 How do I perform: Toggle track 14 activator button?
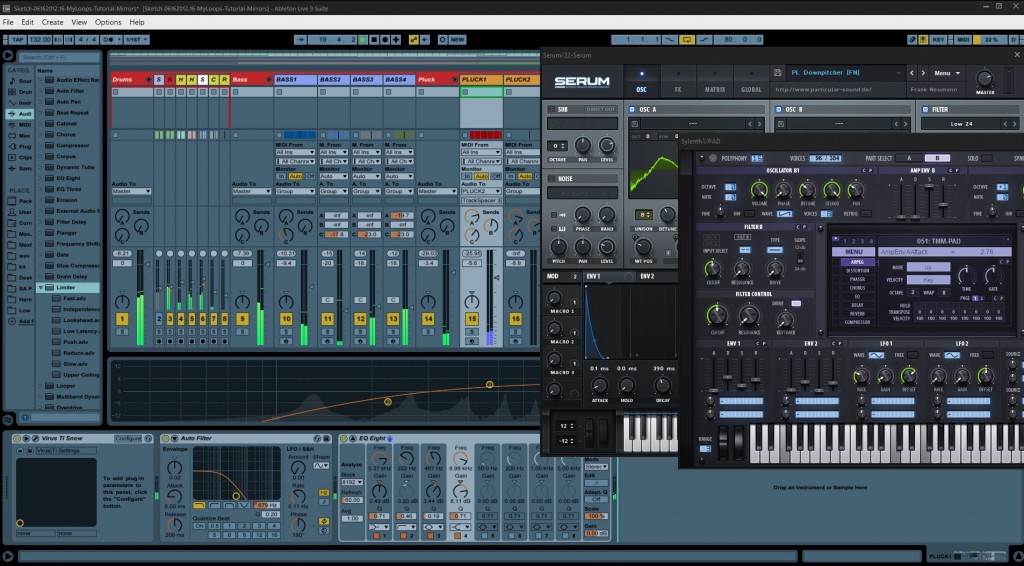pyautogui.click(x=428, y=319)
